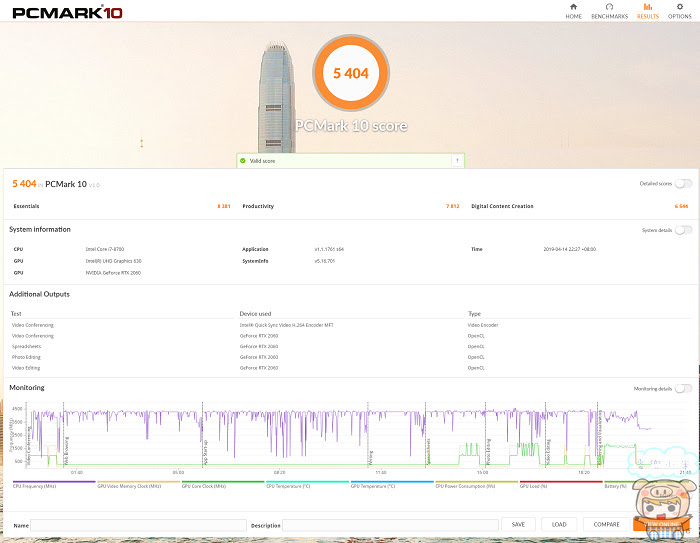Click the CPU Frequency (MHz) legend swatch
The image size is (700, 543).
pos(54,482)
